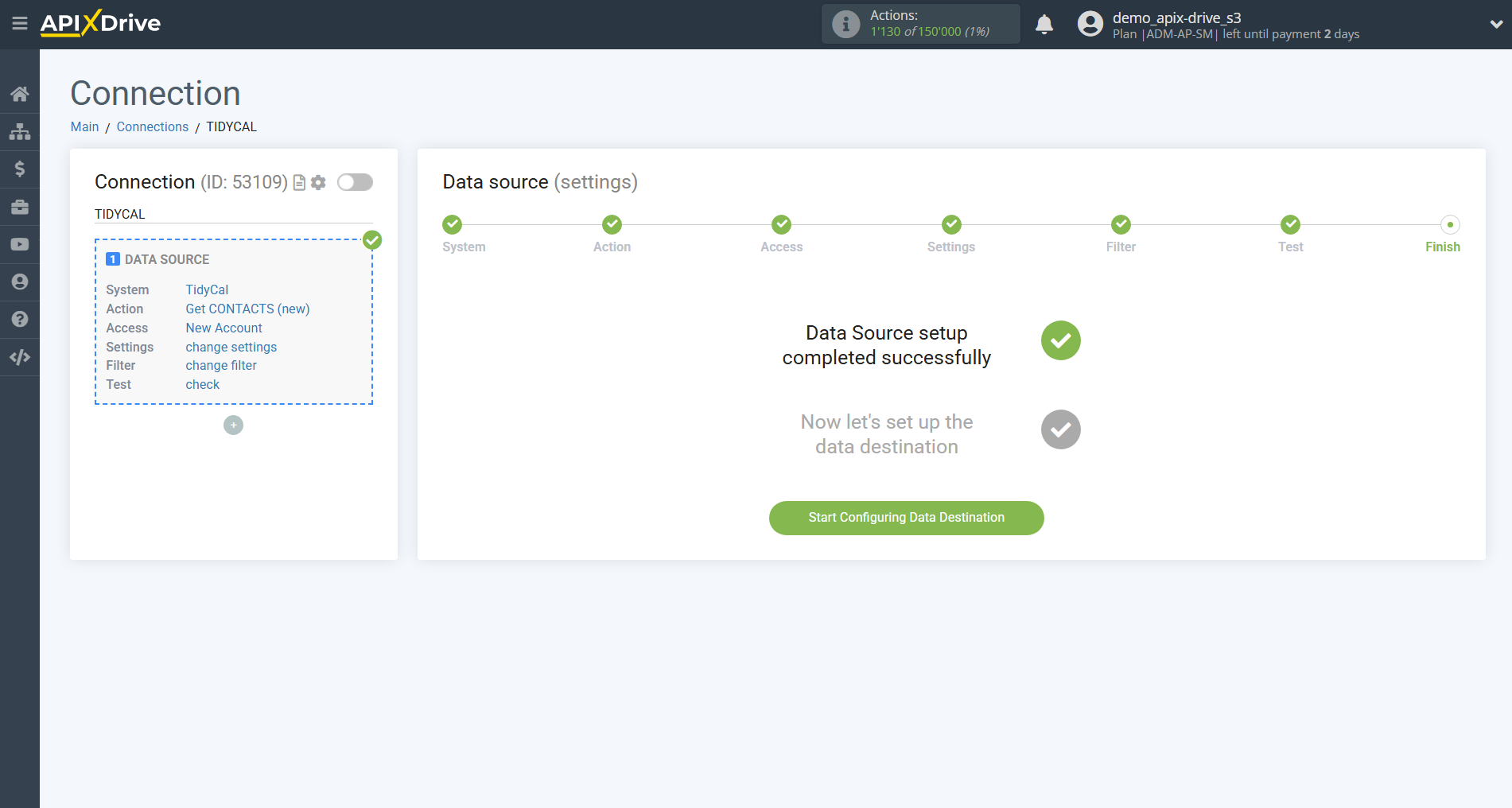Image resolution: width=1512 pixels, height=808 pixels.
Task: Enable the connection activation toggle
Action: pyautogui.click(x=355, y=182)
